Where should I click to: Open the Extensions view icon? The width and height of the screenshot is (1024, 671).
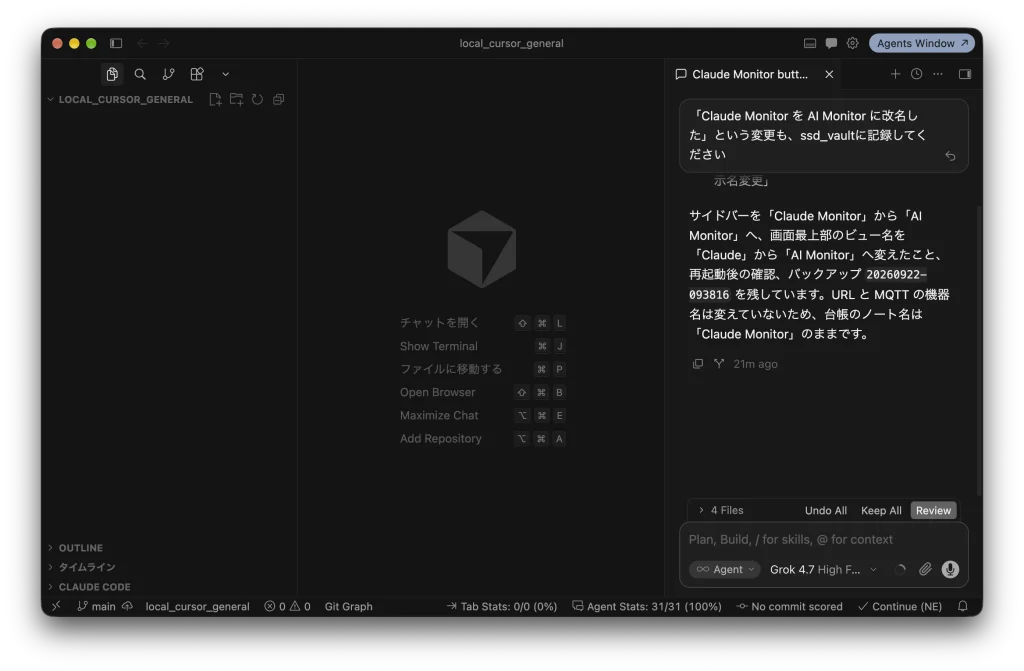197,74
